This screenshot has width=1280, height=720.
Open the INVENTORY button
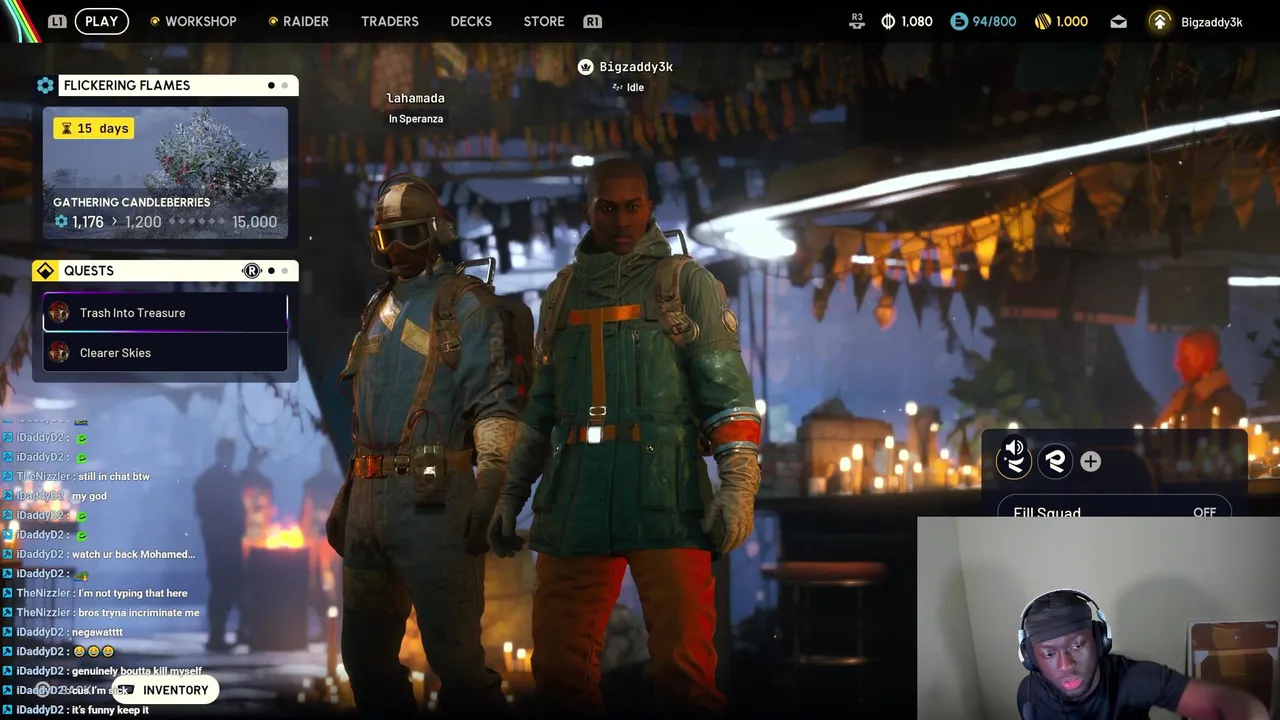165,690
